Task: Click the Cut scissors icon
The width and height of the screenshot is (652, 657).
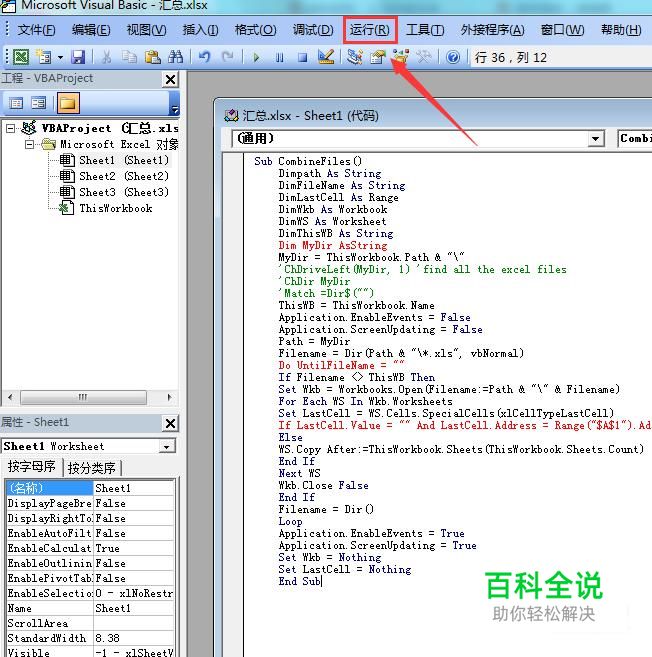Action: [x=106, y=57]
